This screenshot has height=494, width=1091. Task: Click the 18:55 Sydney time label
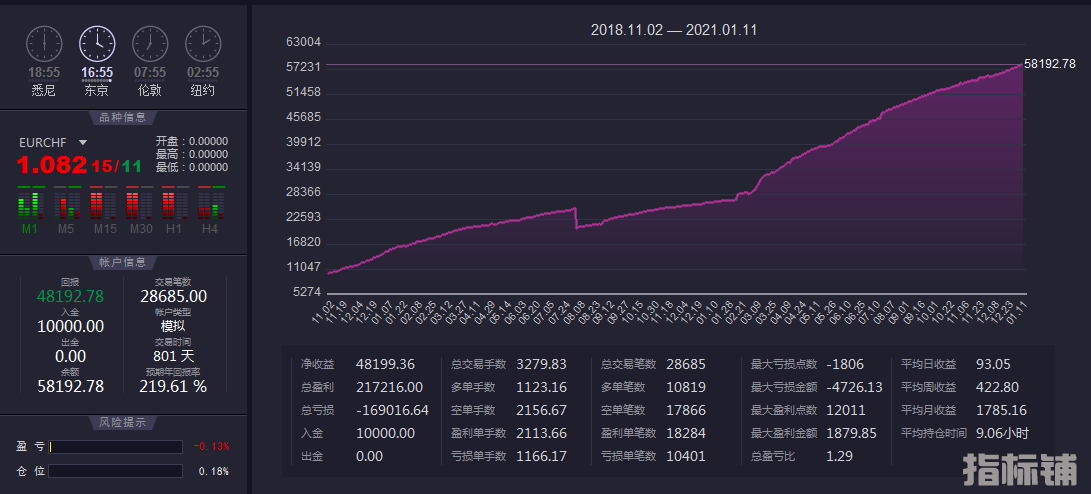[x=44, y=72]
